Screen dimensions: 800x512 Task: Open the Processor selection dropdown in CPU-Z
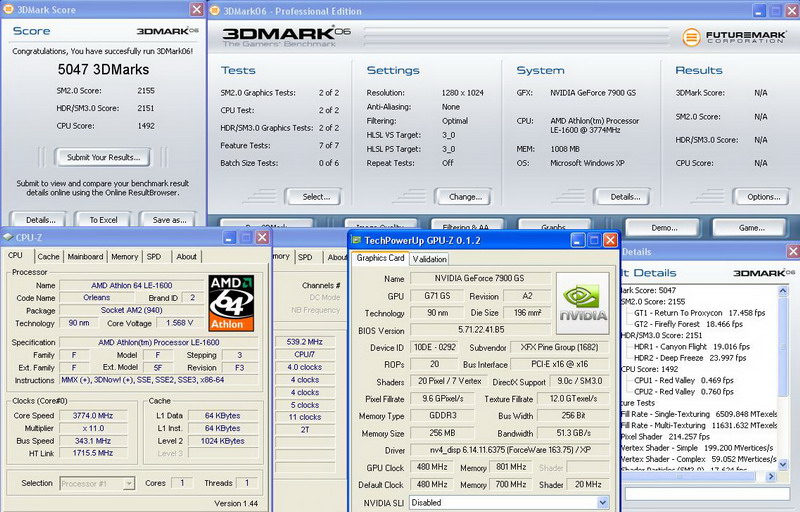(x=129, y=483)
